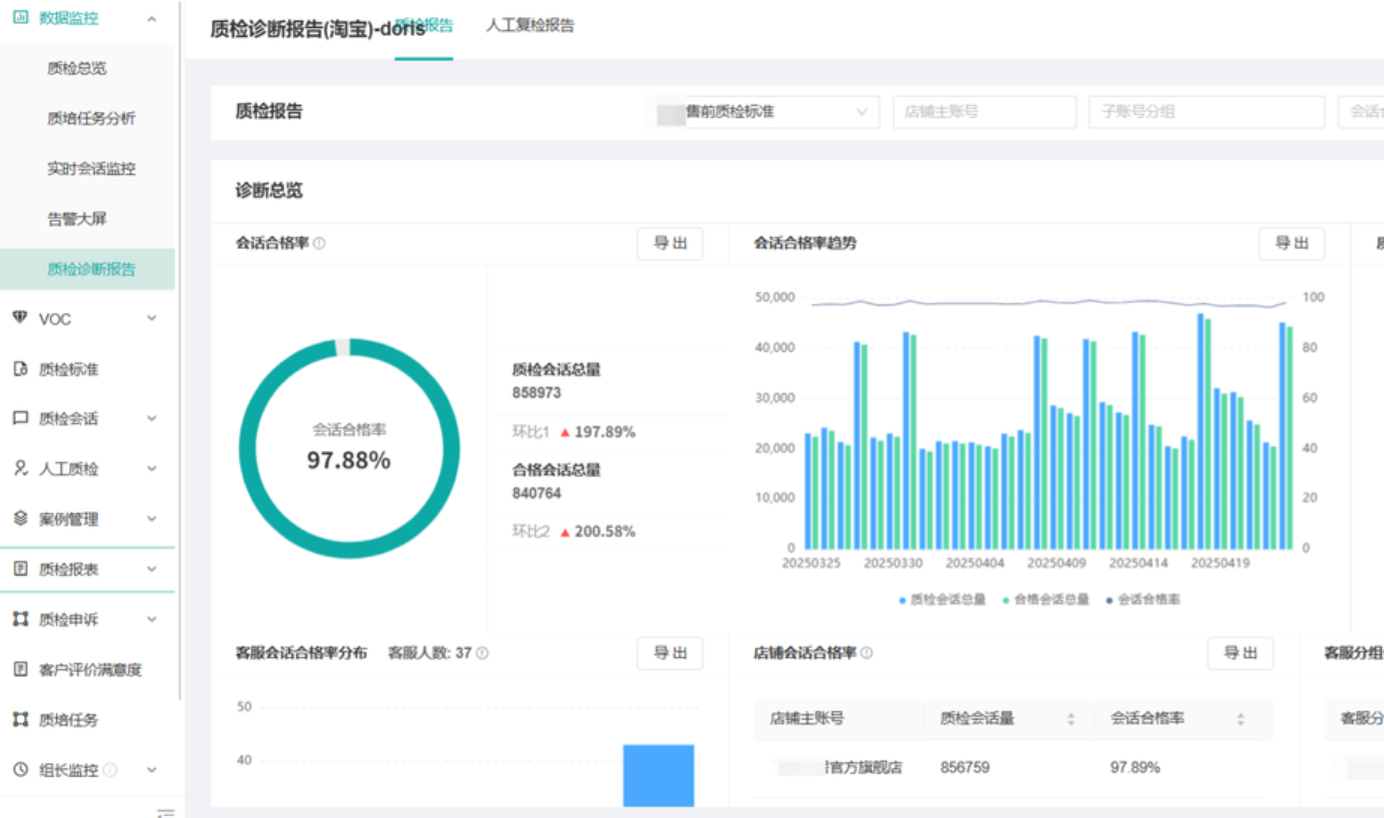Click the 店铺主账号 input field
1384x818 pixels.
click(984, 112)
